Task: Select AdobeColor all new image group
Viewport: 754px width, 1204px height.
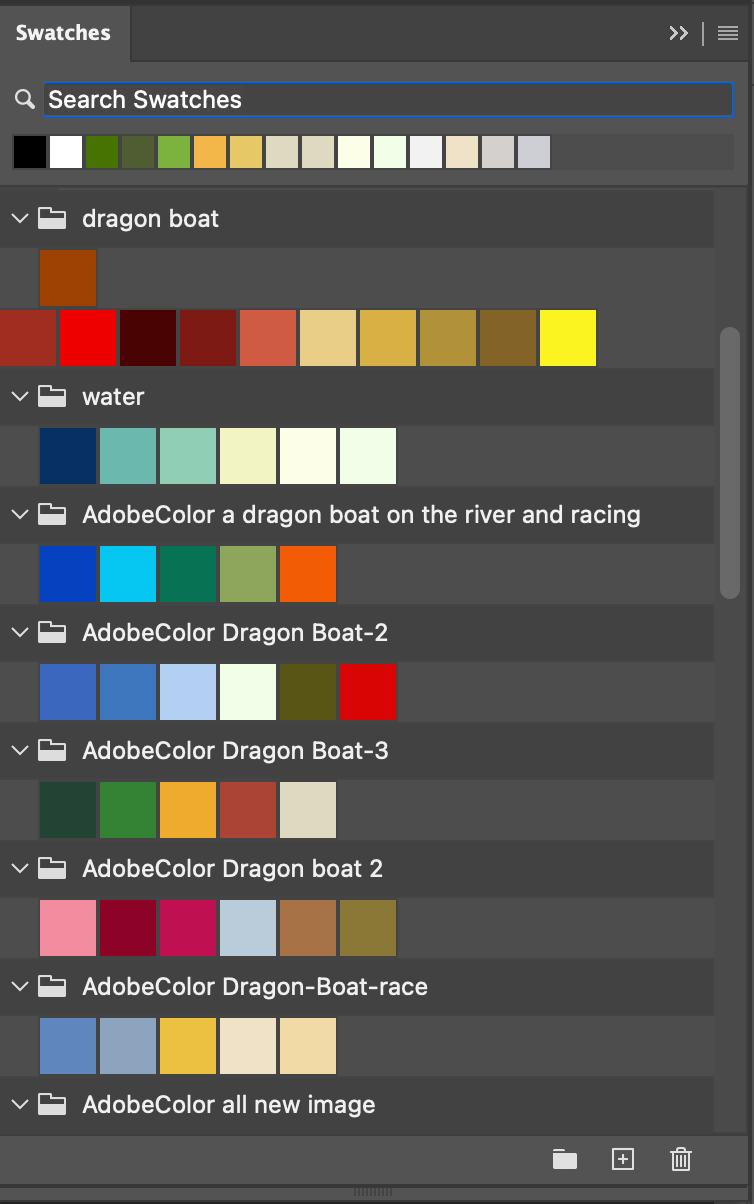Action: pos(229,1104)
